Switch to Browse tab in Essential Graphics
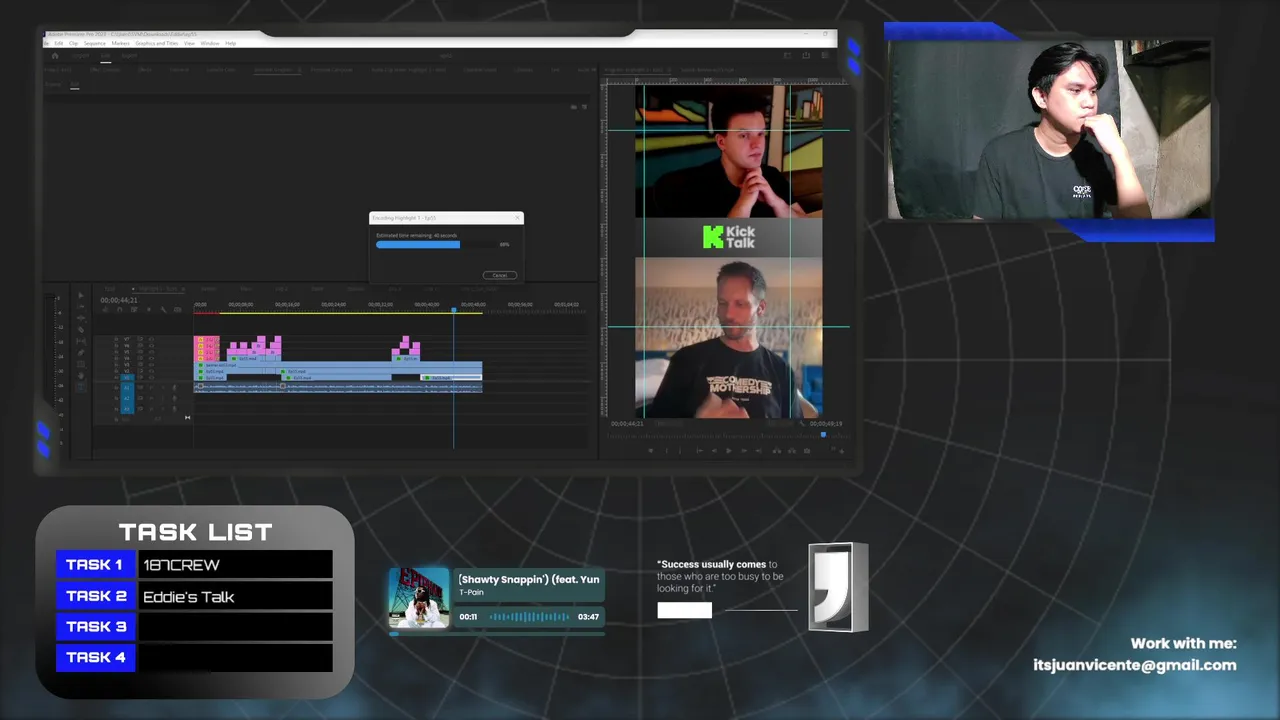This screenshot has width=1280, height=720. (x=53, y=84)
